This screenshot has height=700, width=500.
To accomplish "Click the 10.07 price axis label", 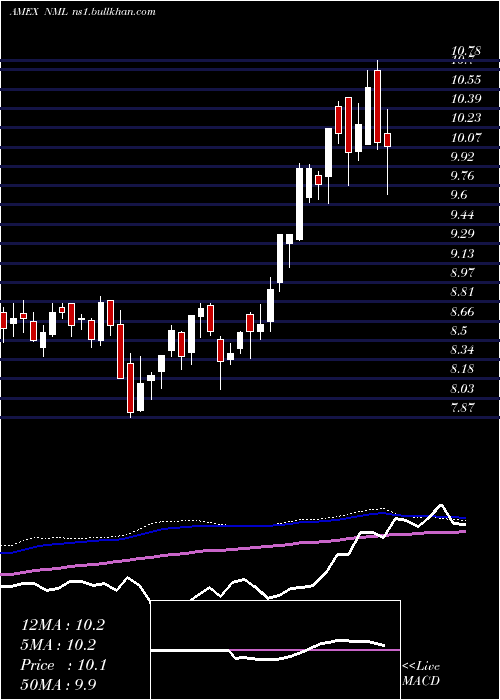I will point(466,138).
